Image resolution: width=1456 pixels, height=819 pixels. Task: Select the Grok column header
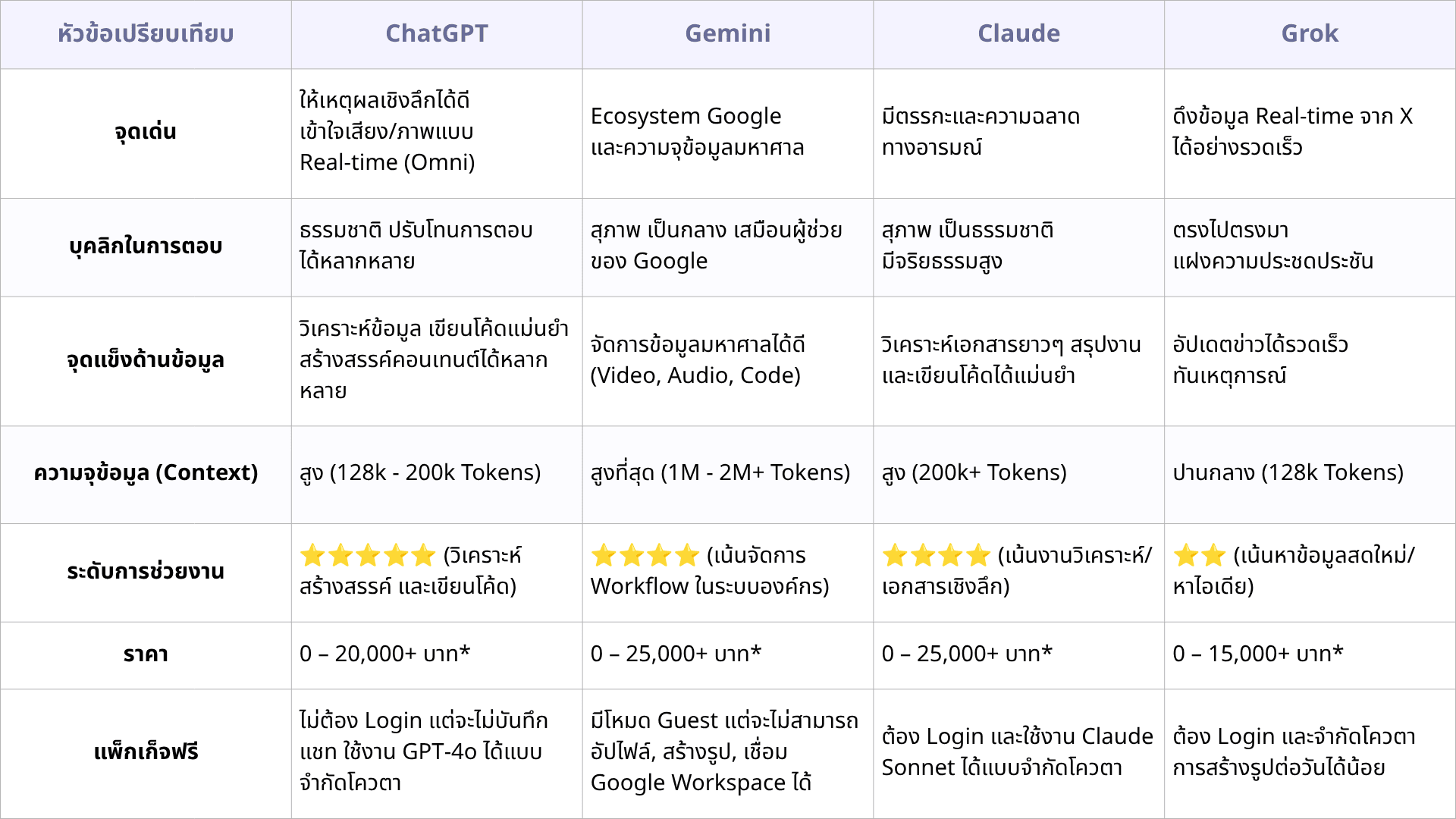(x=1310, y=33)
